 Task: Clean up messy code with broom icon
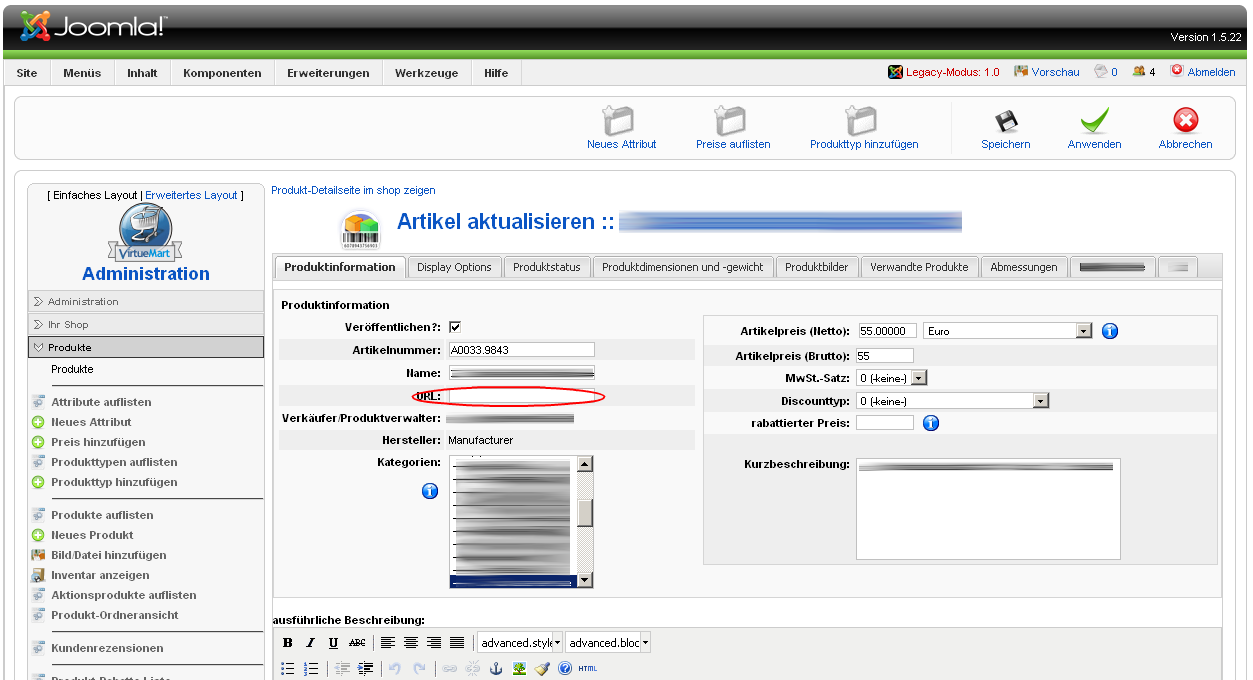click(x=542, y=668)
